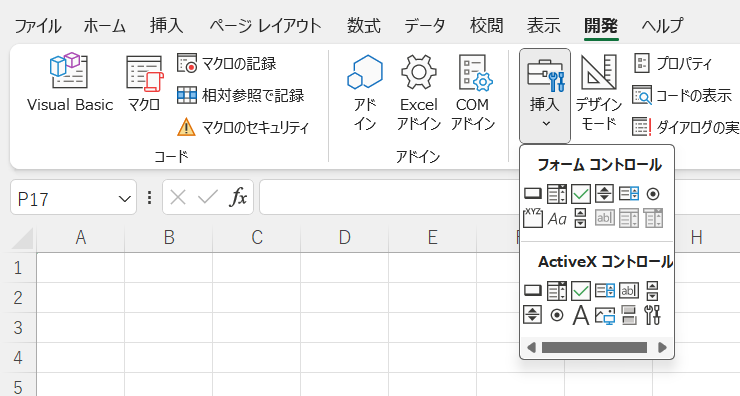Switch to the データ tab
This screenshot has height=396, width=740.
click(x=424, y=25)
